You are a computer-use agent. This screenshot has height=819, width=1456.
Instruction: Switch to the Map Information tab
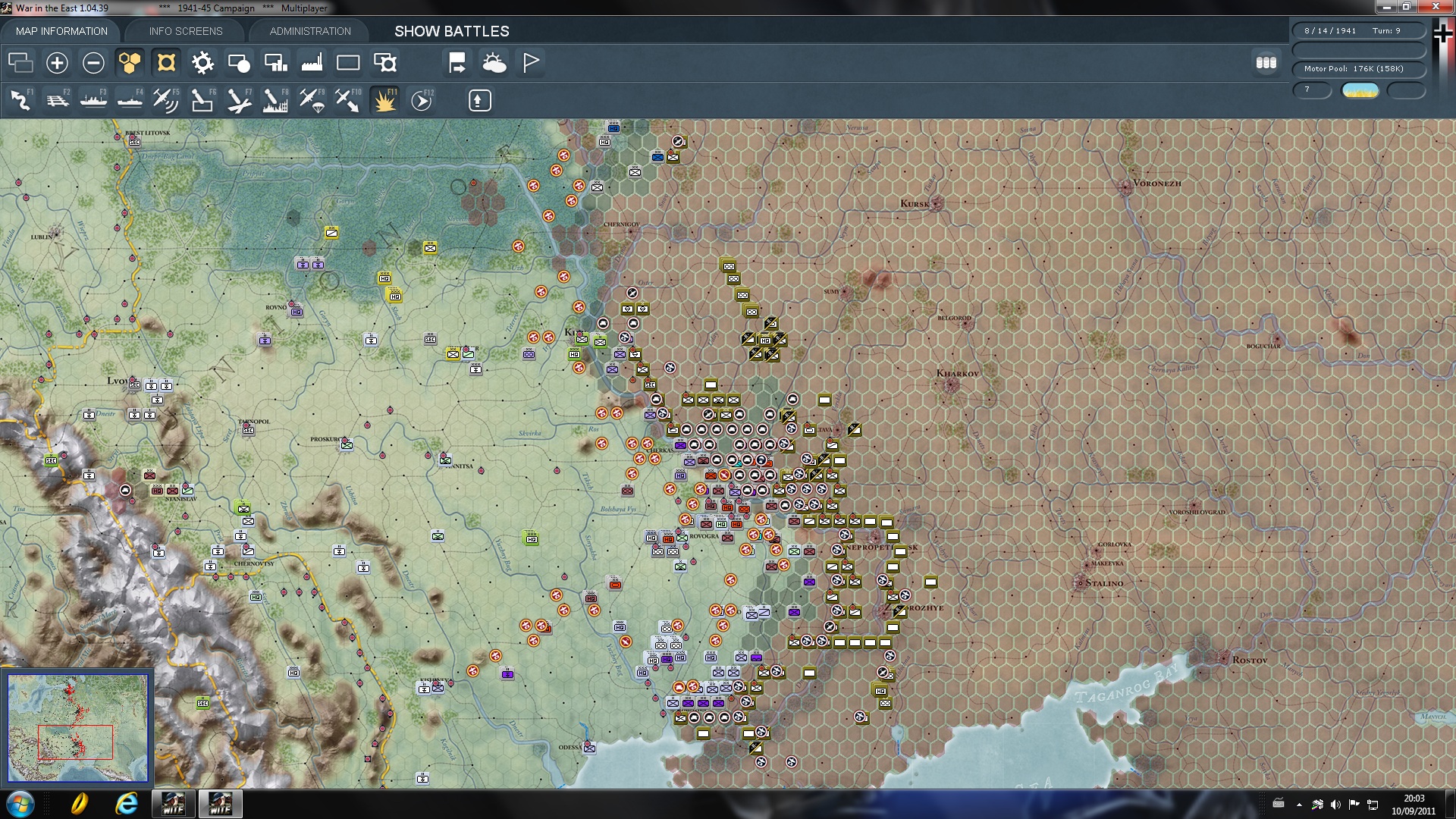[x=61, y=31]
